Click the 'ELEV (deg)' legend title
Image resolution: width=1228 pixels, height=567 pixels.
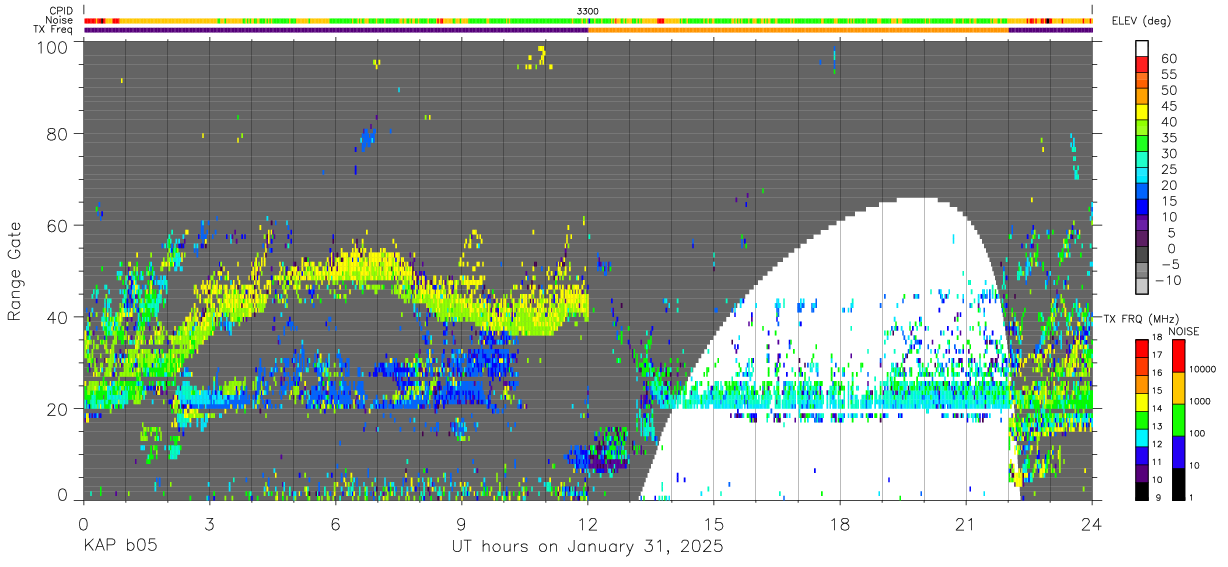(x=1142, y=21)
